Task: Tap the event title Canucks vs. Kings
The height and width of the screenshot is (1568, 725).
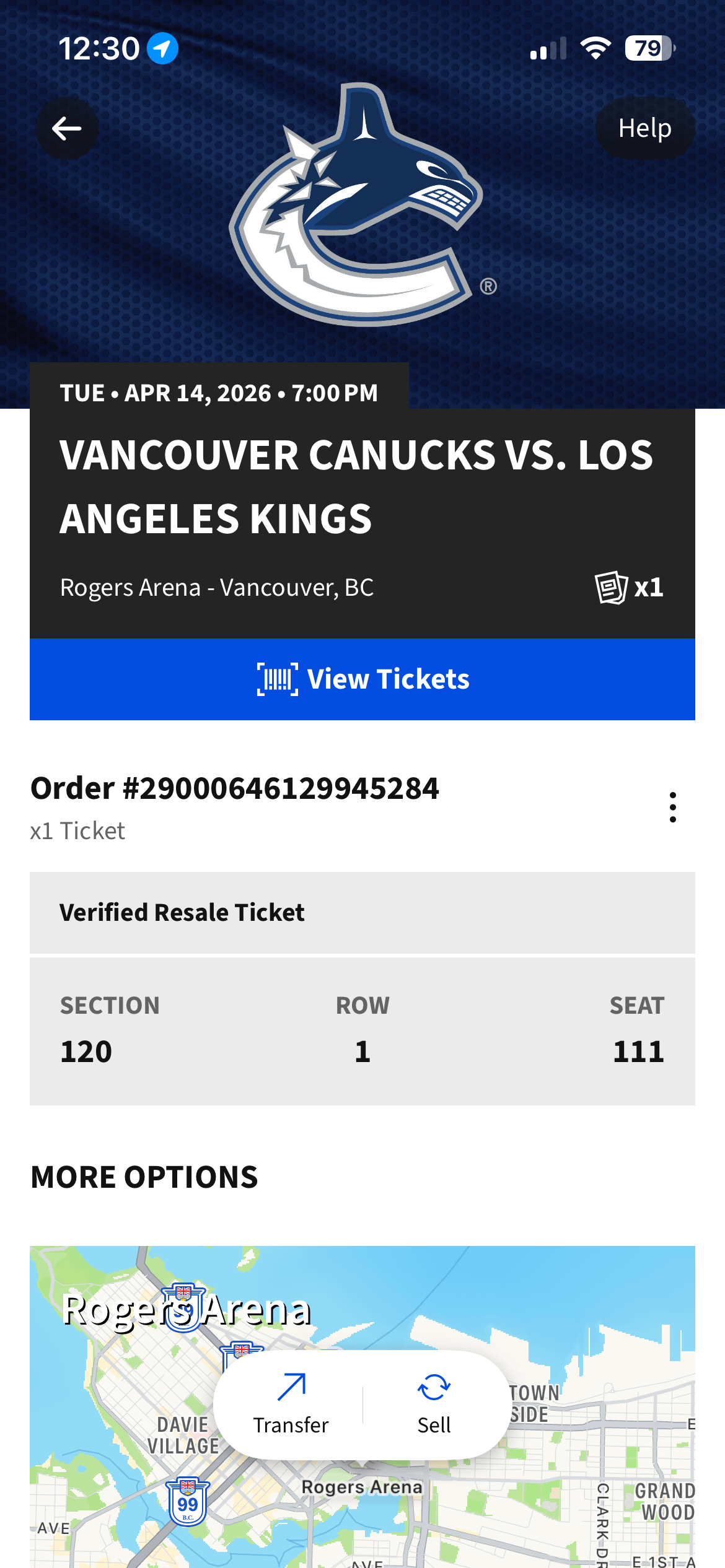Action: point(356,487)
